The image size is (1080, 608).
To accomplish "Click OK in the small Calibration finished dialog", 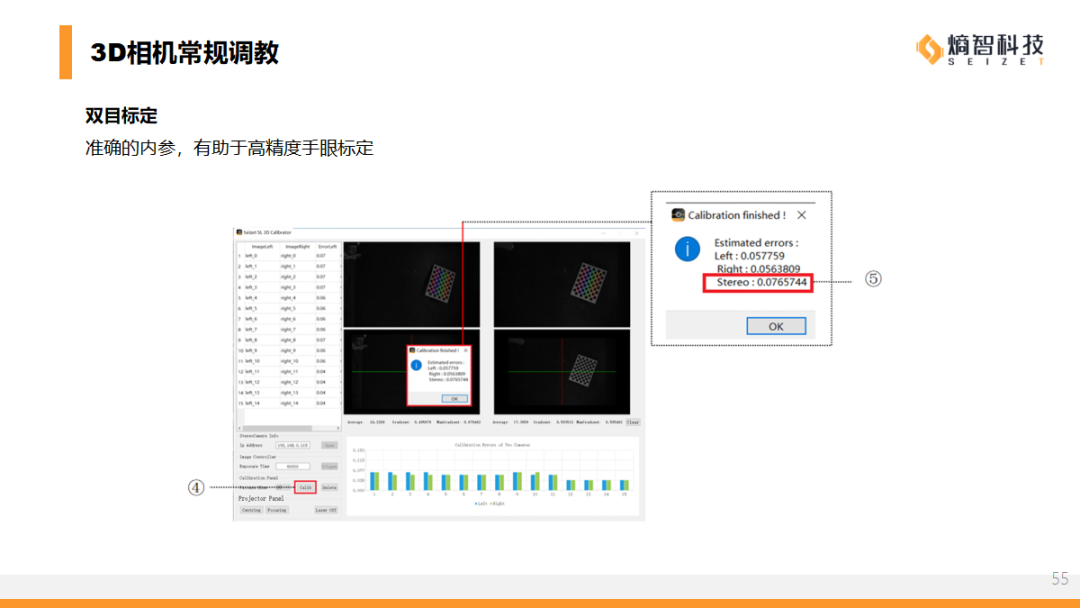I will [454, 399].
